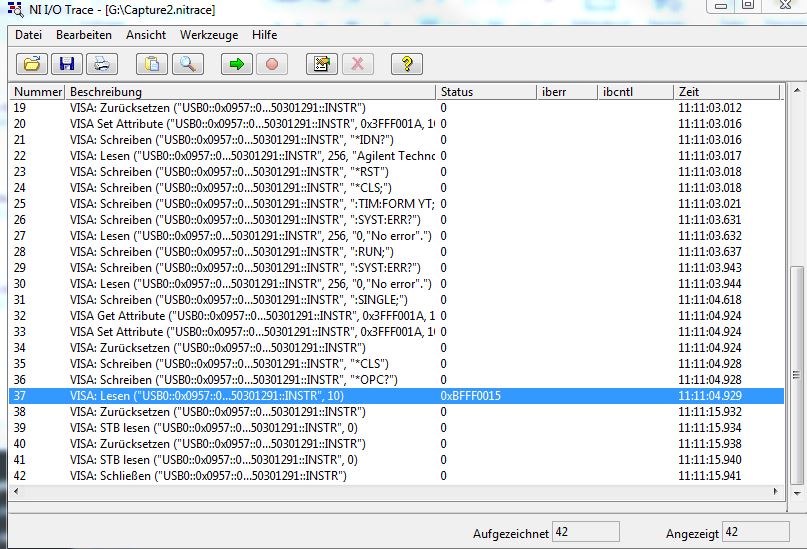Image resolution: width=807 pixels, height=549 pixels.
Task: Click the vertical scrollbar thumb
Action: click(797, 375)
